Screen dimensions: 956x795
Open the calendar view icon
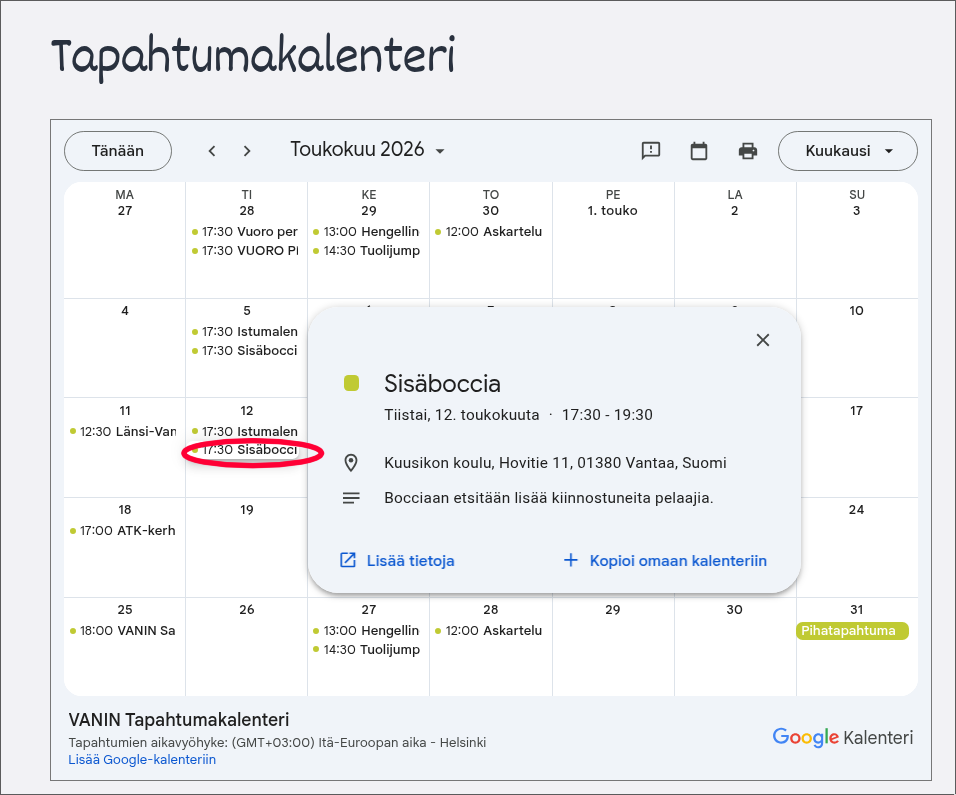coord(699,151)
